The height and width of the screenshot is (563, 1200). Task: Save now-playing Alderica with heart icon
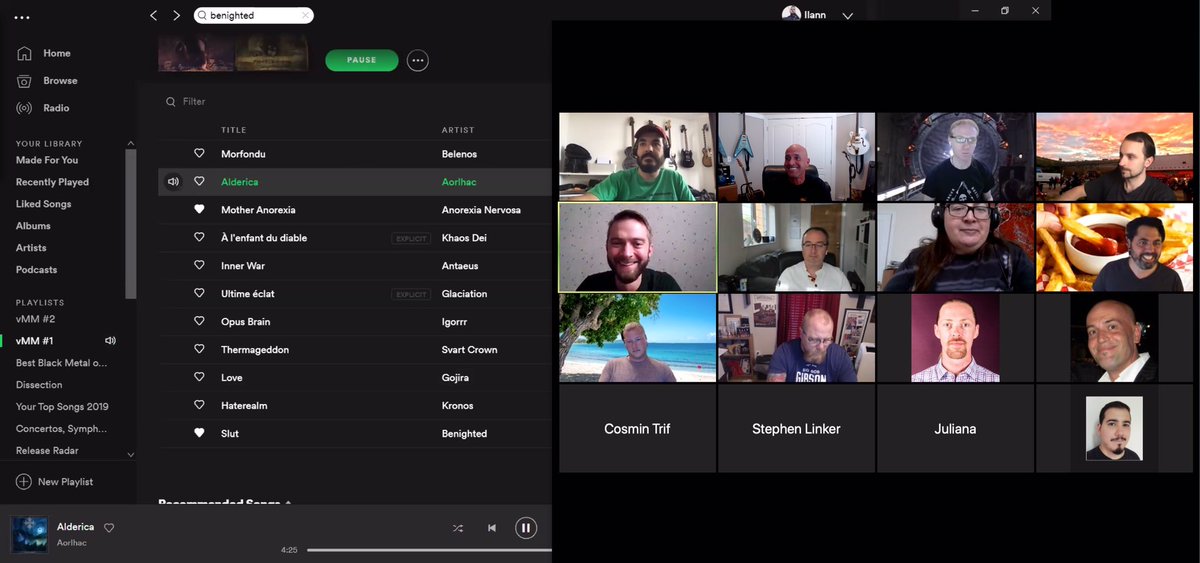pyautogui.click(x=109, y=527)
